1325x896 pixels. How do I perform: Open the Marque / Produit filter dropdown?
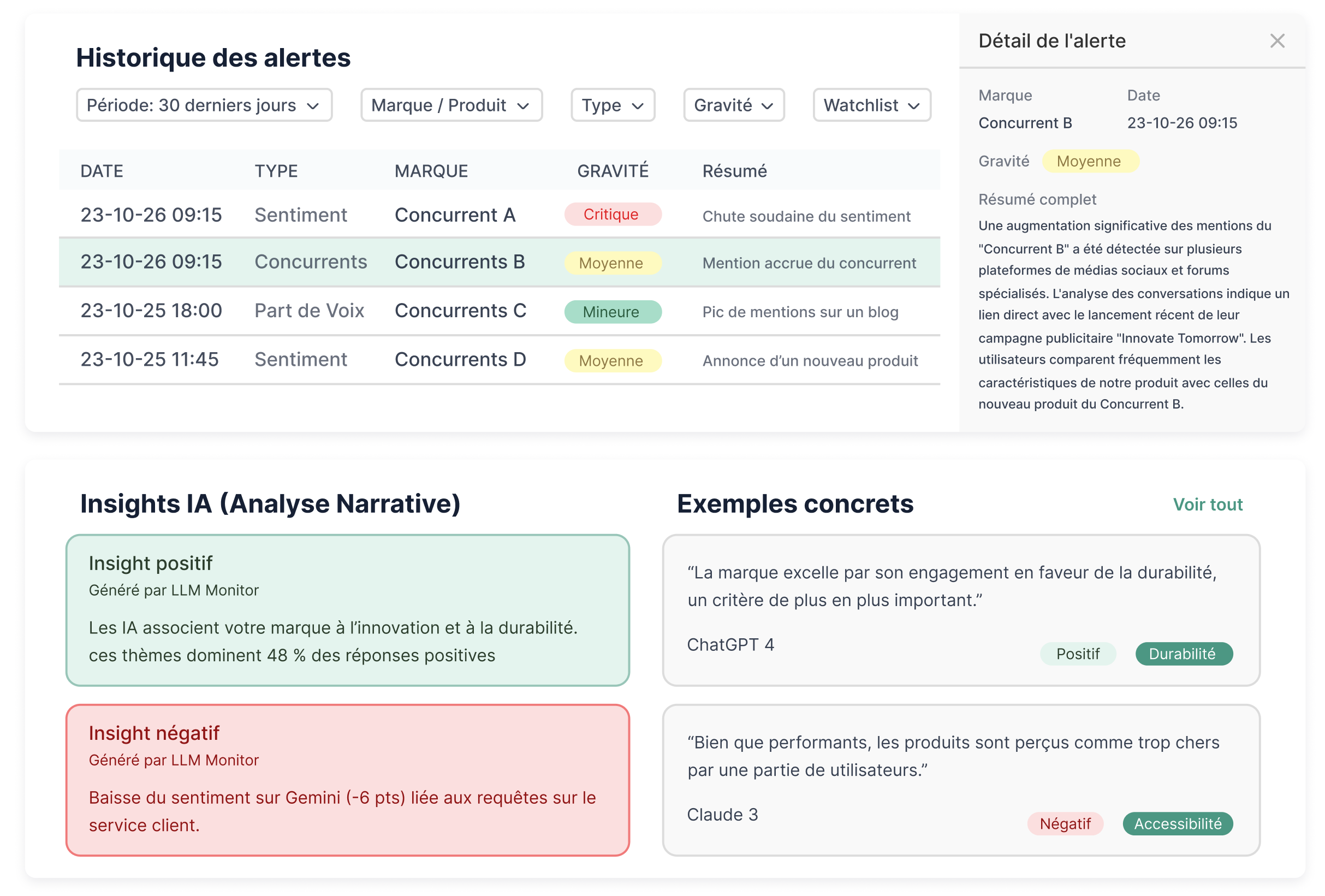451,105
